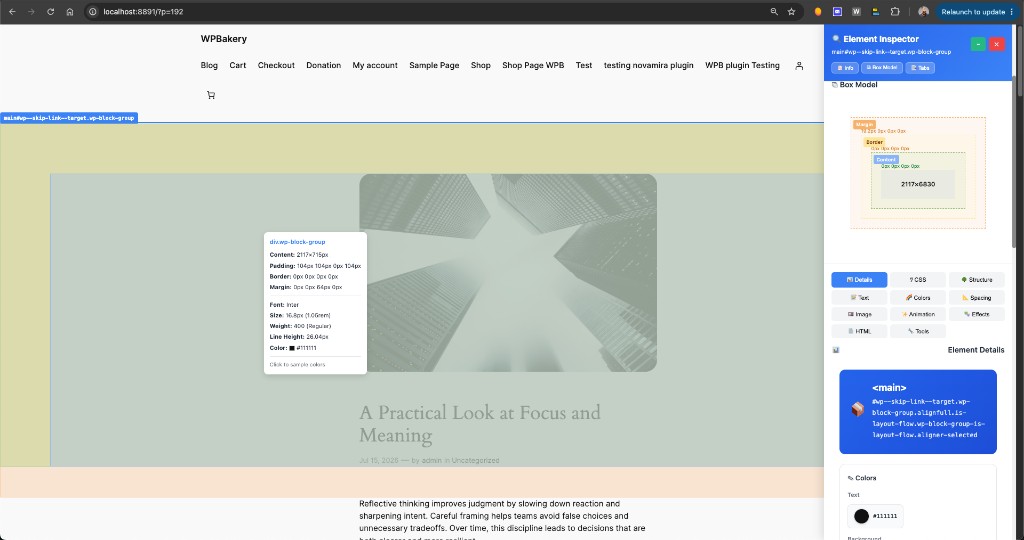Click the Element Inspector magnifier logo

836,39
